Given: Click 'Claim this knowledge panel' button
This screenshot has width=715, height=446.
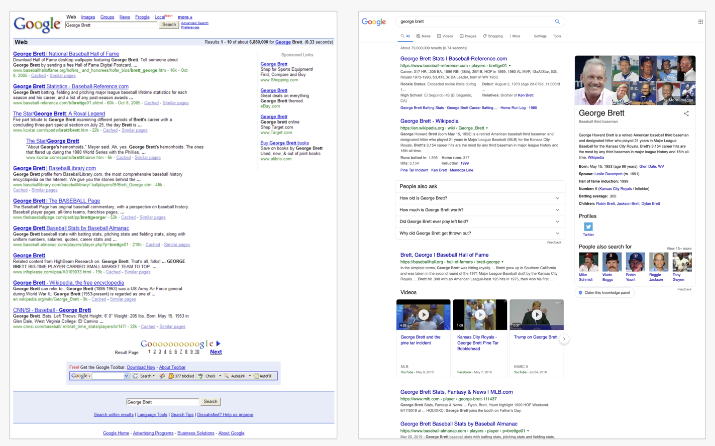Looking at the screenshot, I should pos(605,293).
